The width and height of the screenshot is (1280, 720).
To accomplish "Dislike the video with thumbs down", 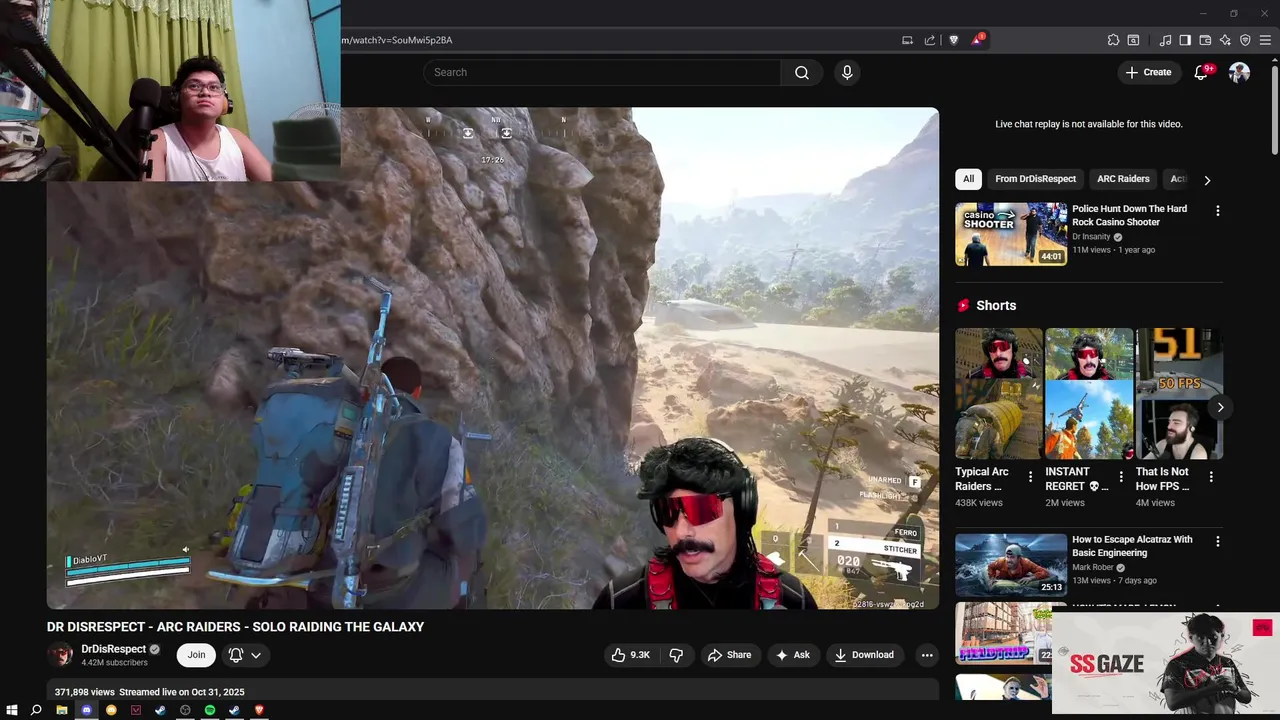I will coord(676,655).
